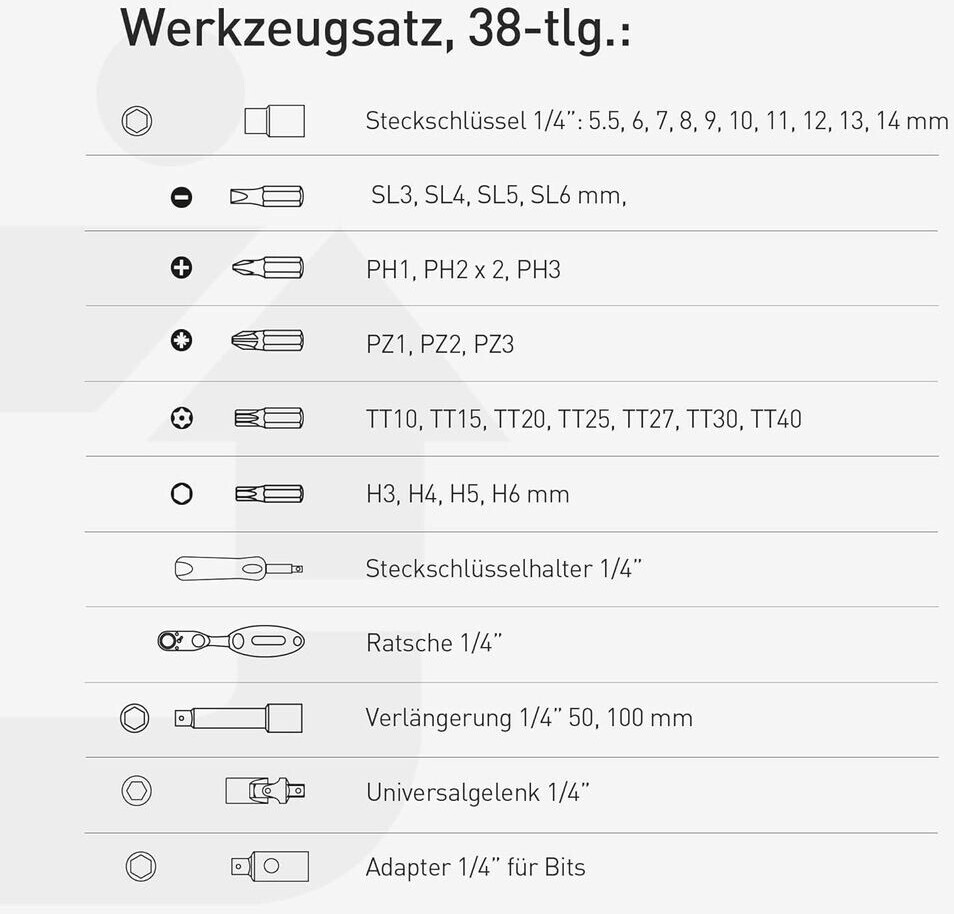Click the hex head symbol beside H3–H6 bits
This screenshot has height=914, width=954.
click(x=181, y=493)
